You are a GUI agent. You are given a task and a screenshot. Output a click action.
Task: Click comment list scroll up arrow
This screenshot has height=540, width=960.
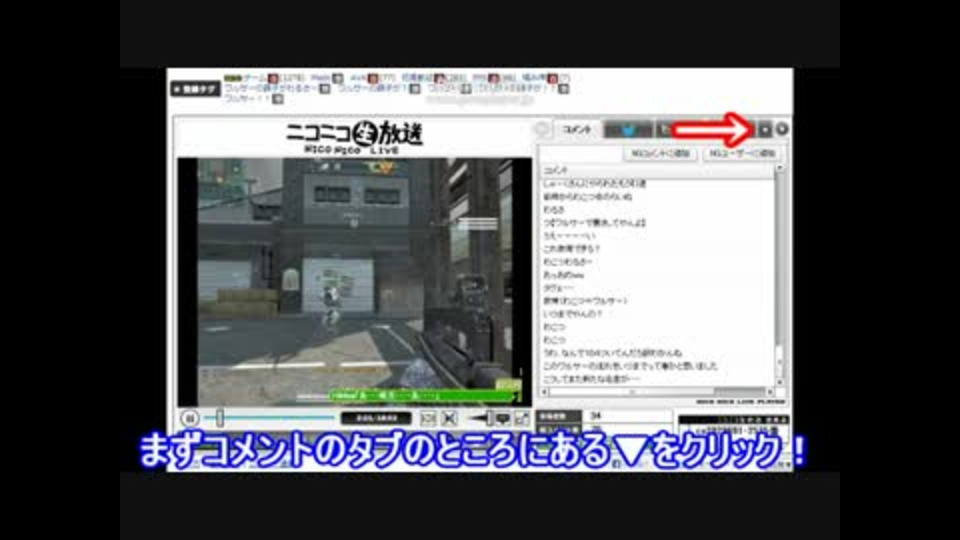click(x=779, y=168)
